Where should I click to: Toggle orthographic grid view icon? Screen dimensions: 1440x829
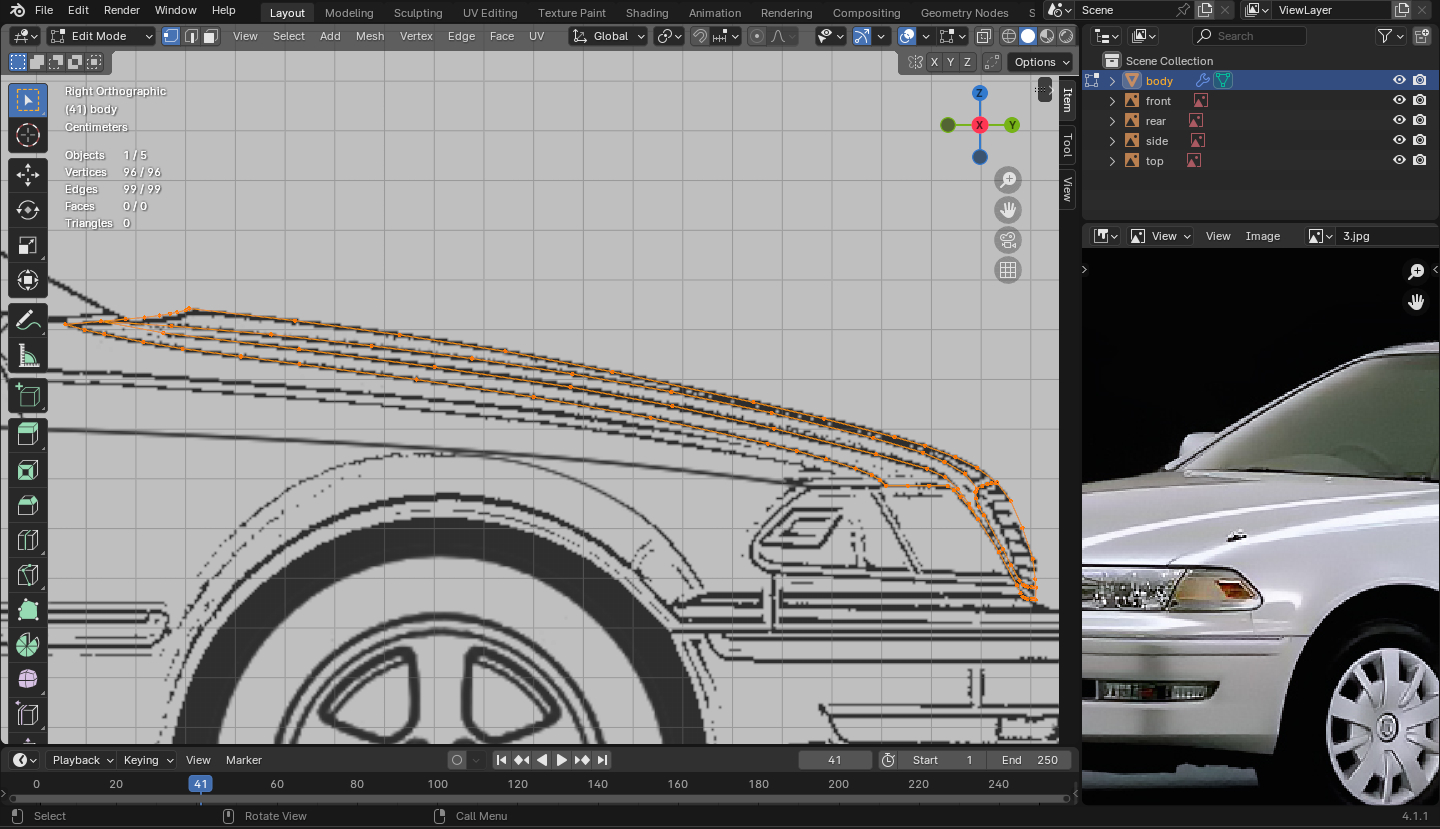[1008, 270]
